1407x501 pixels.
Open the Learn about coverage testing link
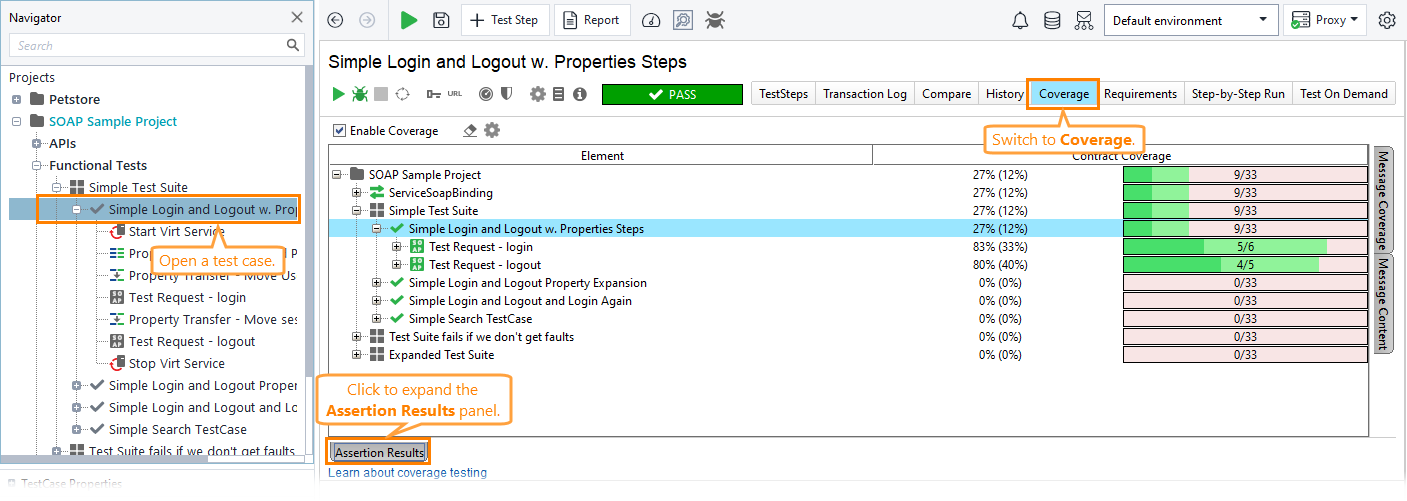coord(408,473)
